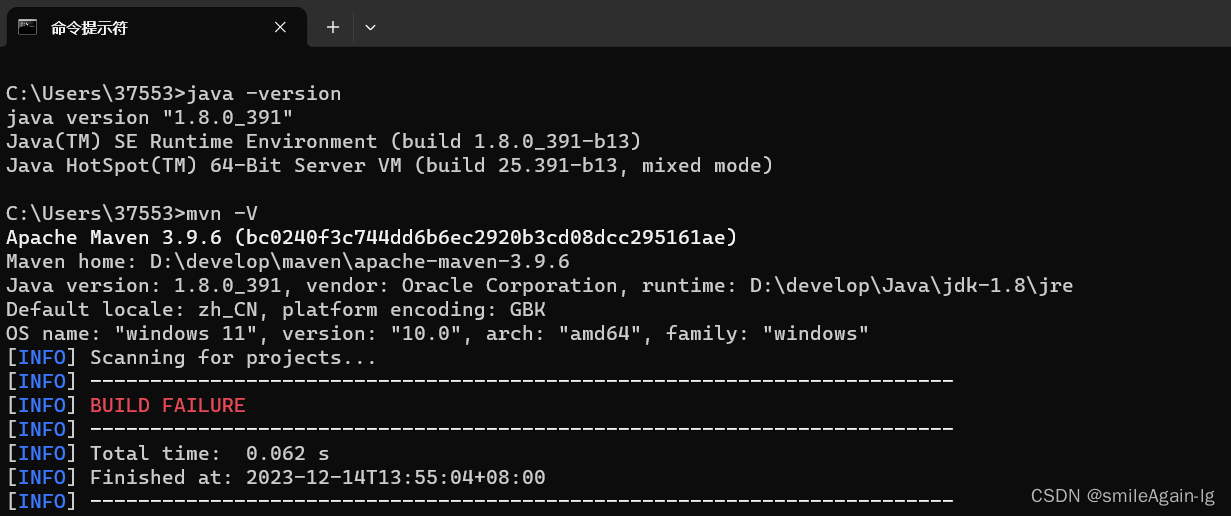The height and width of the screenshot is (516, 1231).
Task: Click the CSDN @smileAgain-lg watermark
Action: click(x=1123, y=496)
